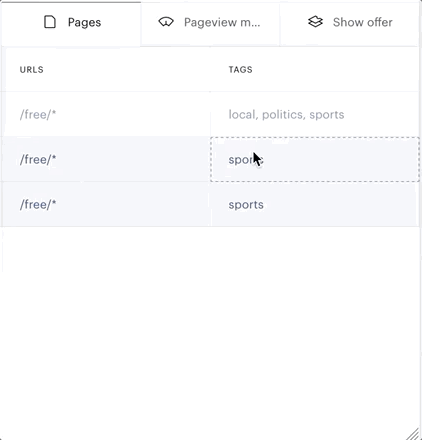Click the empty white area below the table
The image size is (422, 440).
click(211, 327)
